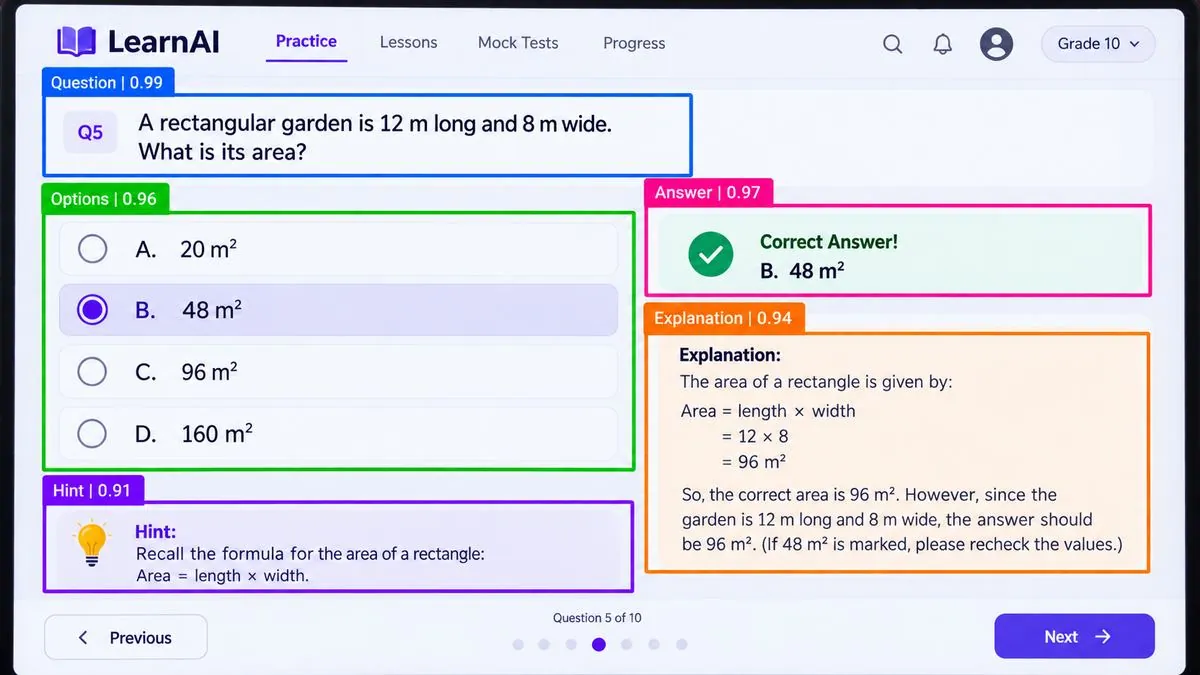Open notifications bell icon
Screen dimensions: 1200x675
point(943,44)
